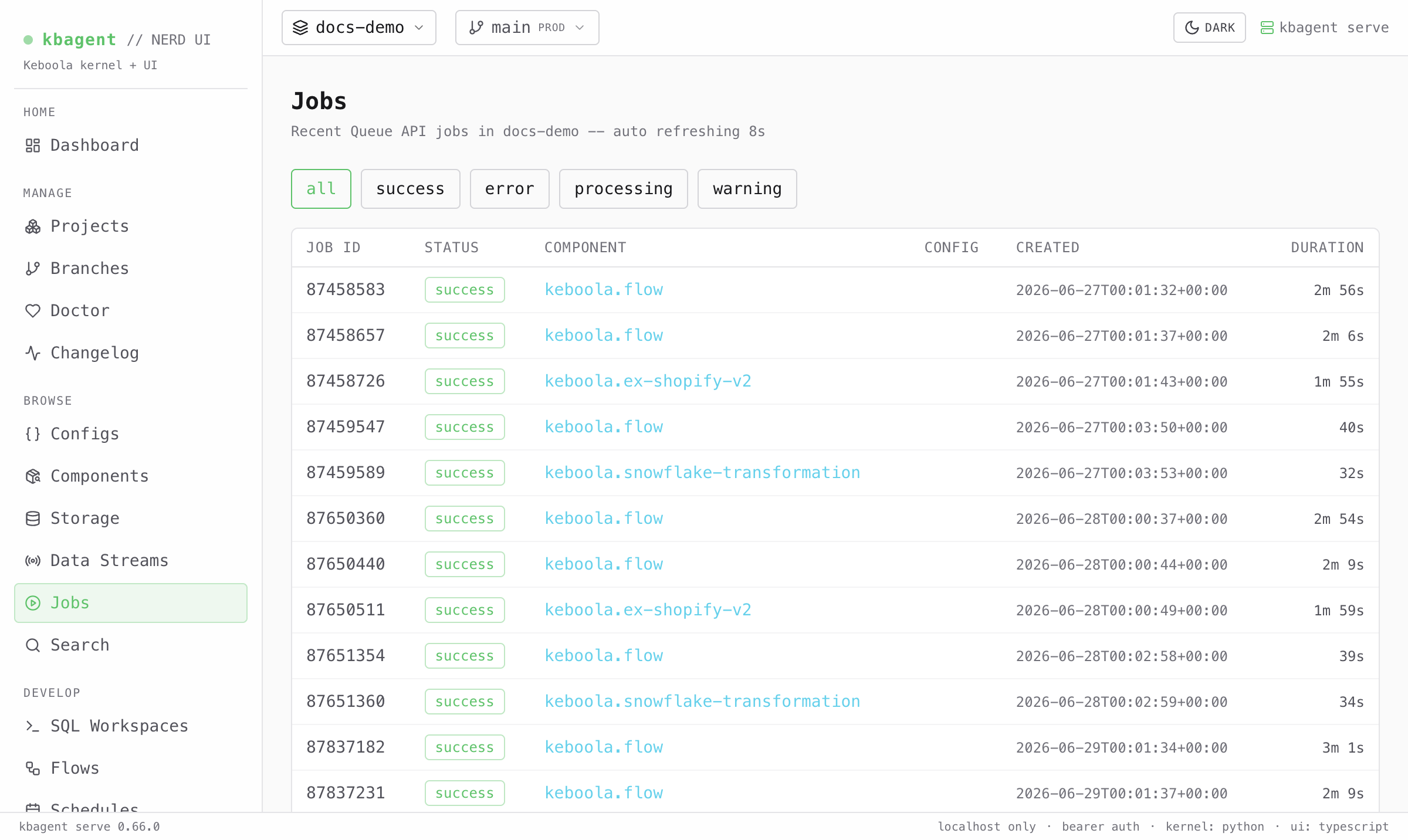
Task: Click the moon icon in DARK button
Action: [1192, 28]
